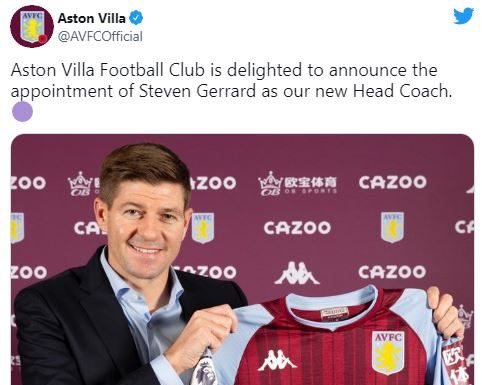The height and width of the screenshot is (385, 482).
Task: Click the CAZOO logo beside Kappa logo
Action: (x=392, y=272)
